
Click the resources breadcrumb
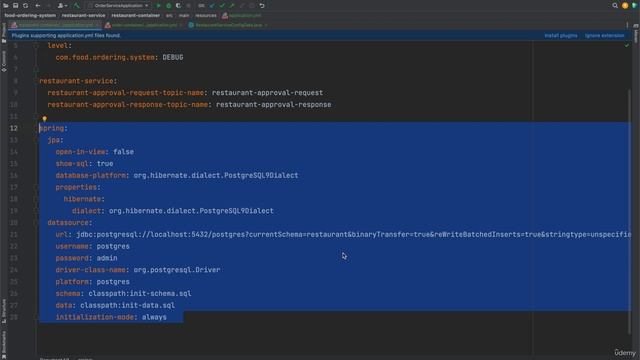coord(206,16)
